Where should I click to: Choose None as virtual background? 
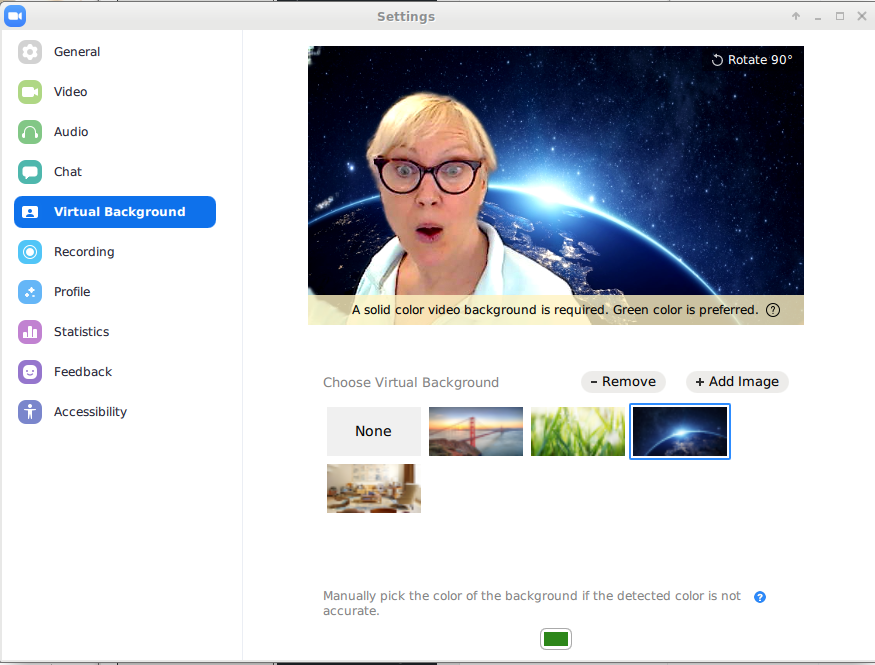pos(373,431)
